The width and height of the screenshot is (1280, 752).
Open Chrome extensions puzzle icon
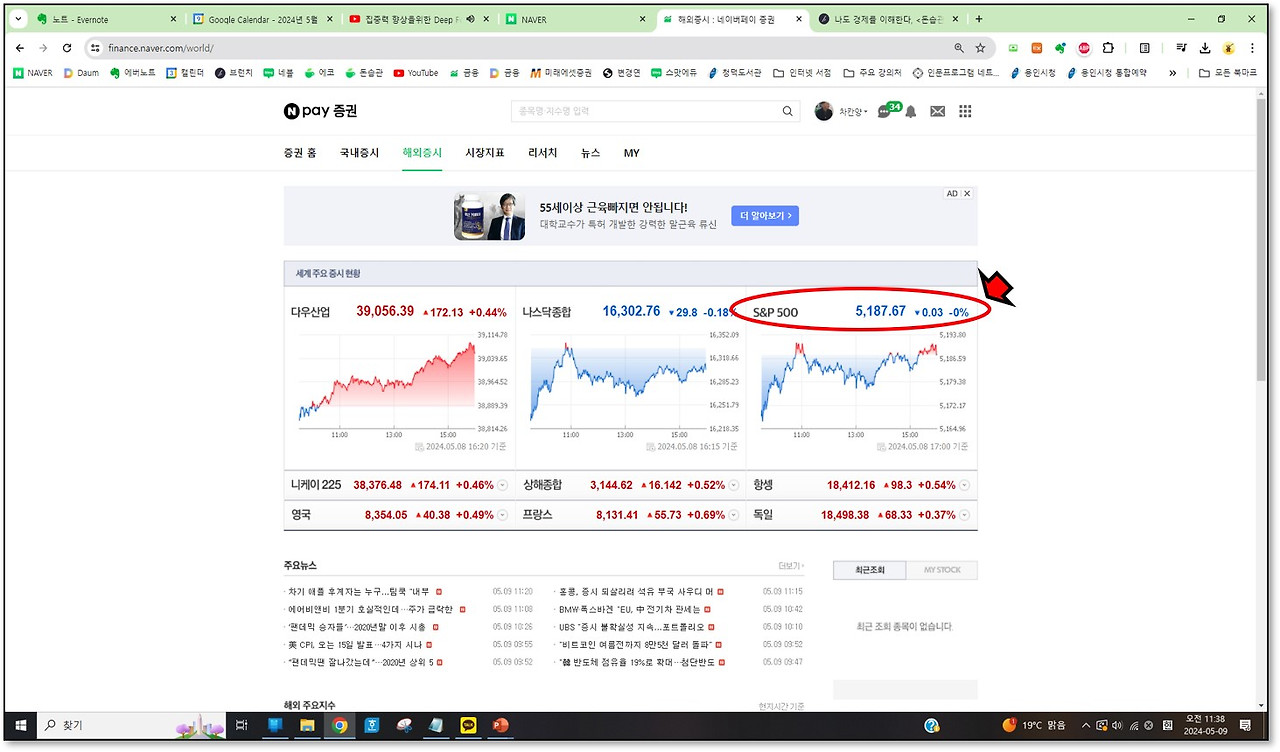tap(1108, 48)
